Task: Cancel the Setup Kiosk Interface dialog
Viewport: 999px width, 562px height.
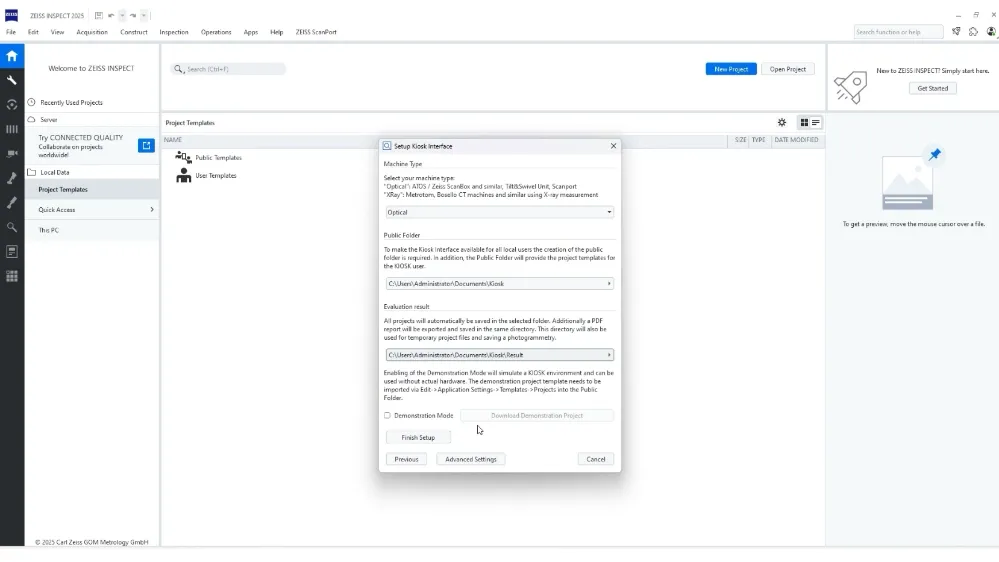Action: [596, 459]
